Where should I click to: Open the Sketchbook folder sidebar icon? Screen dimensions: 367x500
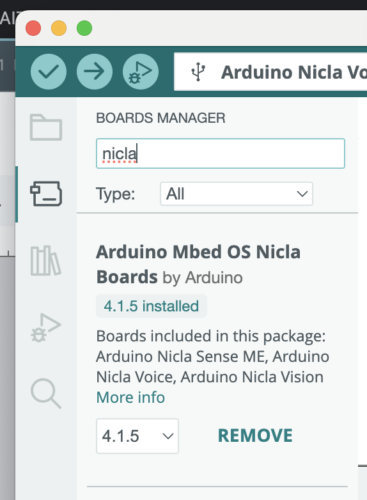tap(46, 127)
